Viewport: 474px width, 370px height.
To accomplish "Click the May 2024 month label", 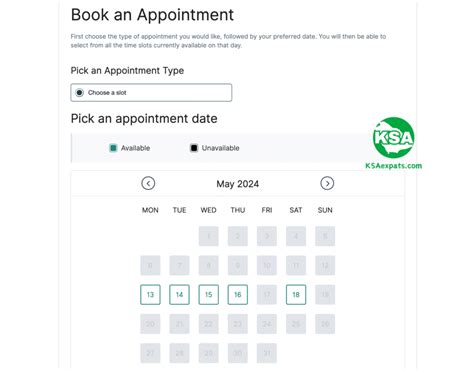I will tap(238, 184).
